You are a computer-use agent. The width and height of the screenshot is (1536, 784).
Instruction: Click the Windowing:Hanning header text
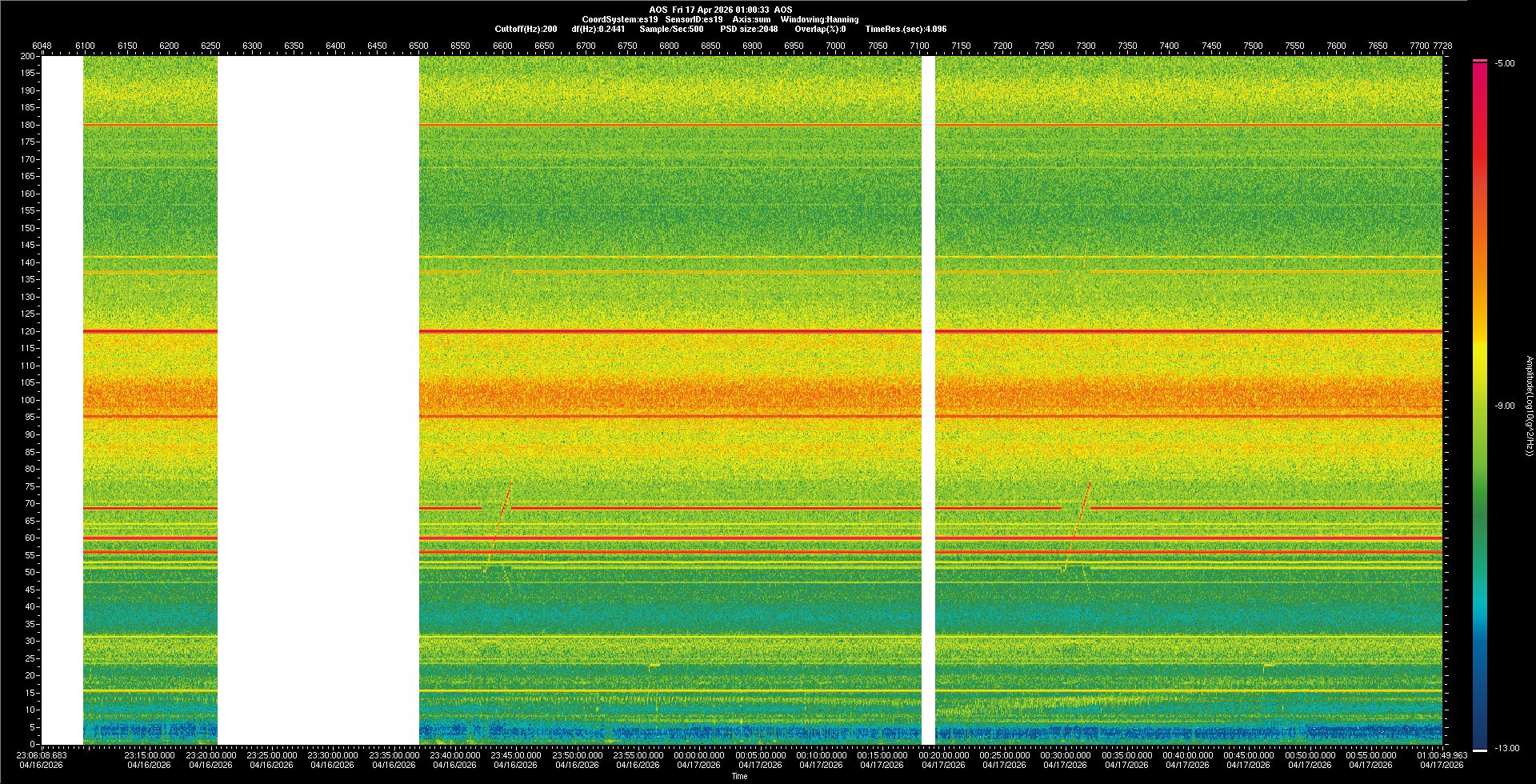point(819,19)
